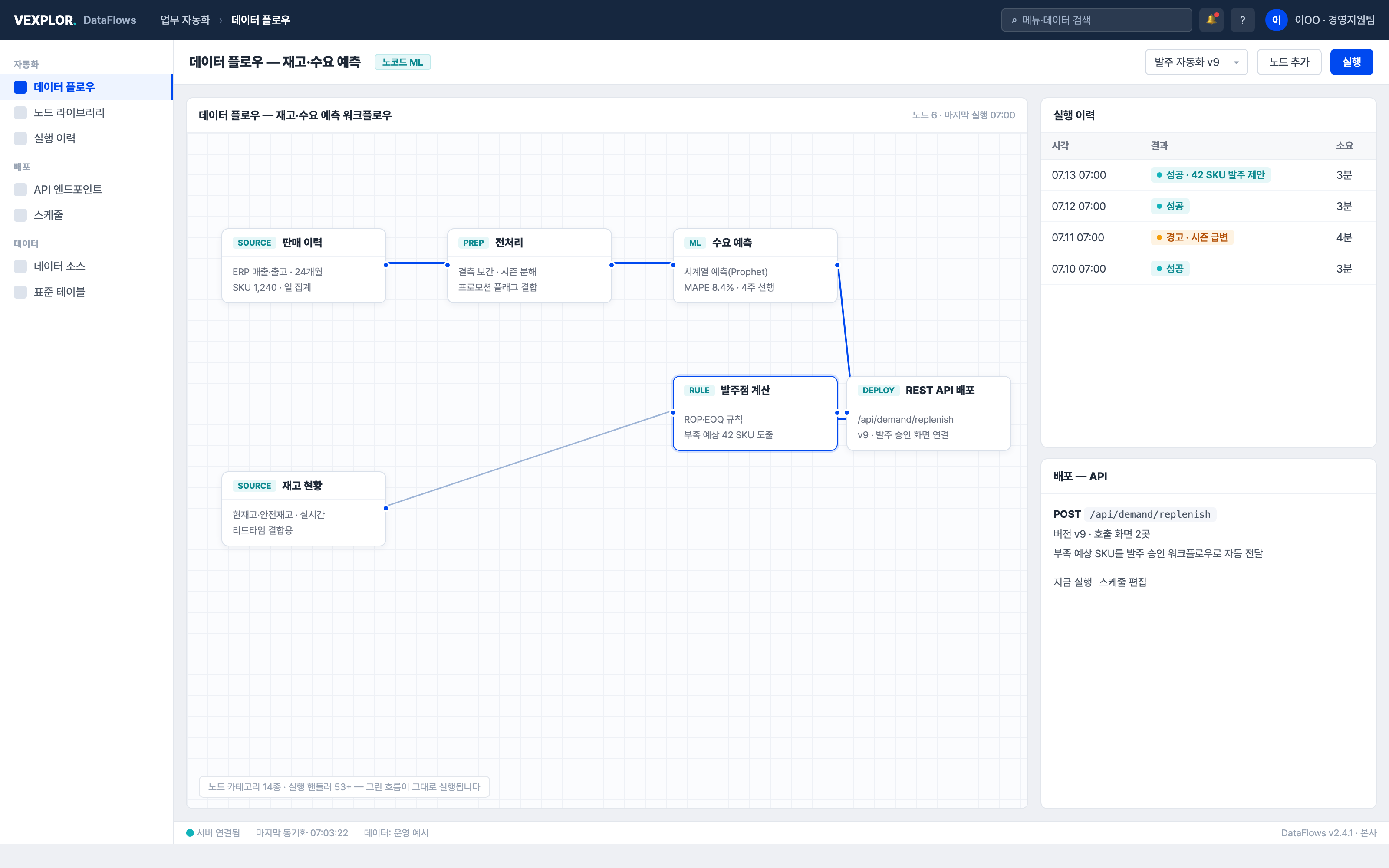Open the help question mark icon
1389x868 pixels.
(1242, 20)
